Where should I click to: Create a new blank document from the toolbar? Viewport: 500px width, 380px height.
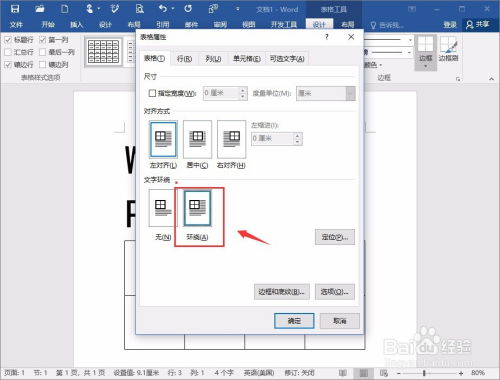click(64, 9)
